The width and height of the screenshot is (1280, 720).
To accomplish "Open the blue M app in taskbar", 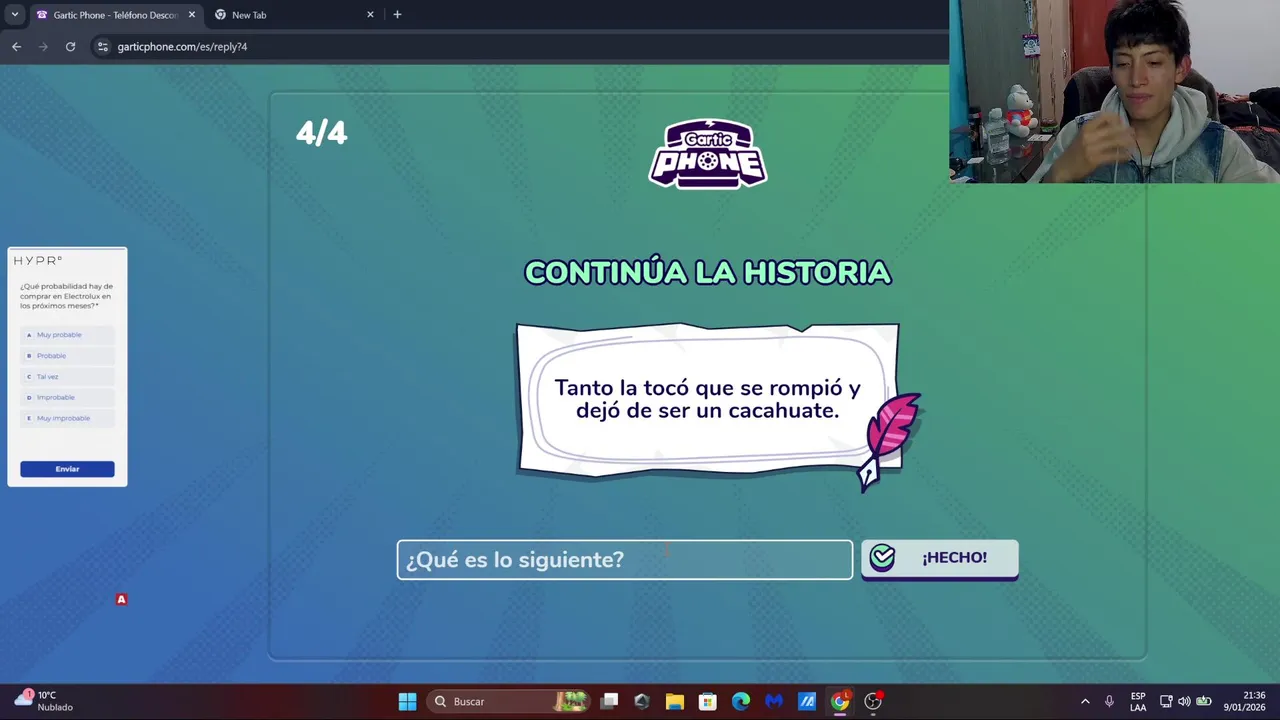I will [x=774, y=701].
